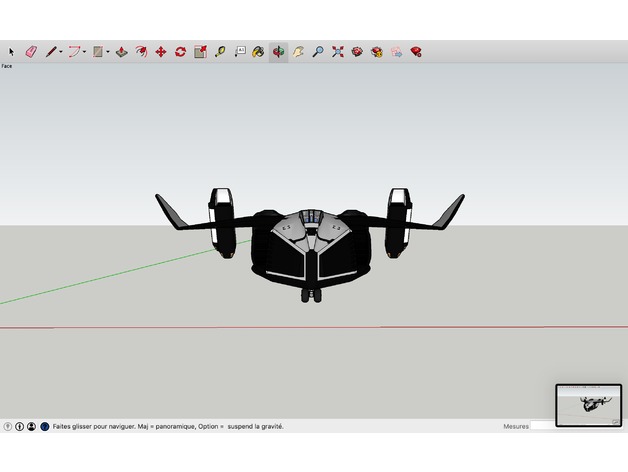Pick the Line pencil tool
Viewport: 628px width, 472px height.
[50, 52]
